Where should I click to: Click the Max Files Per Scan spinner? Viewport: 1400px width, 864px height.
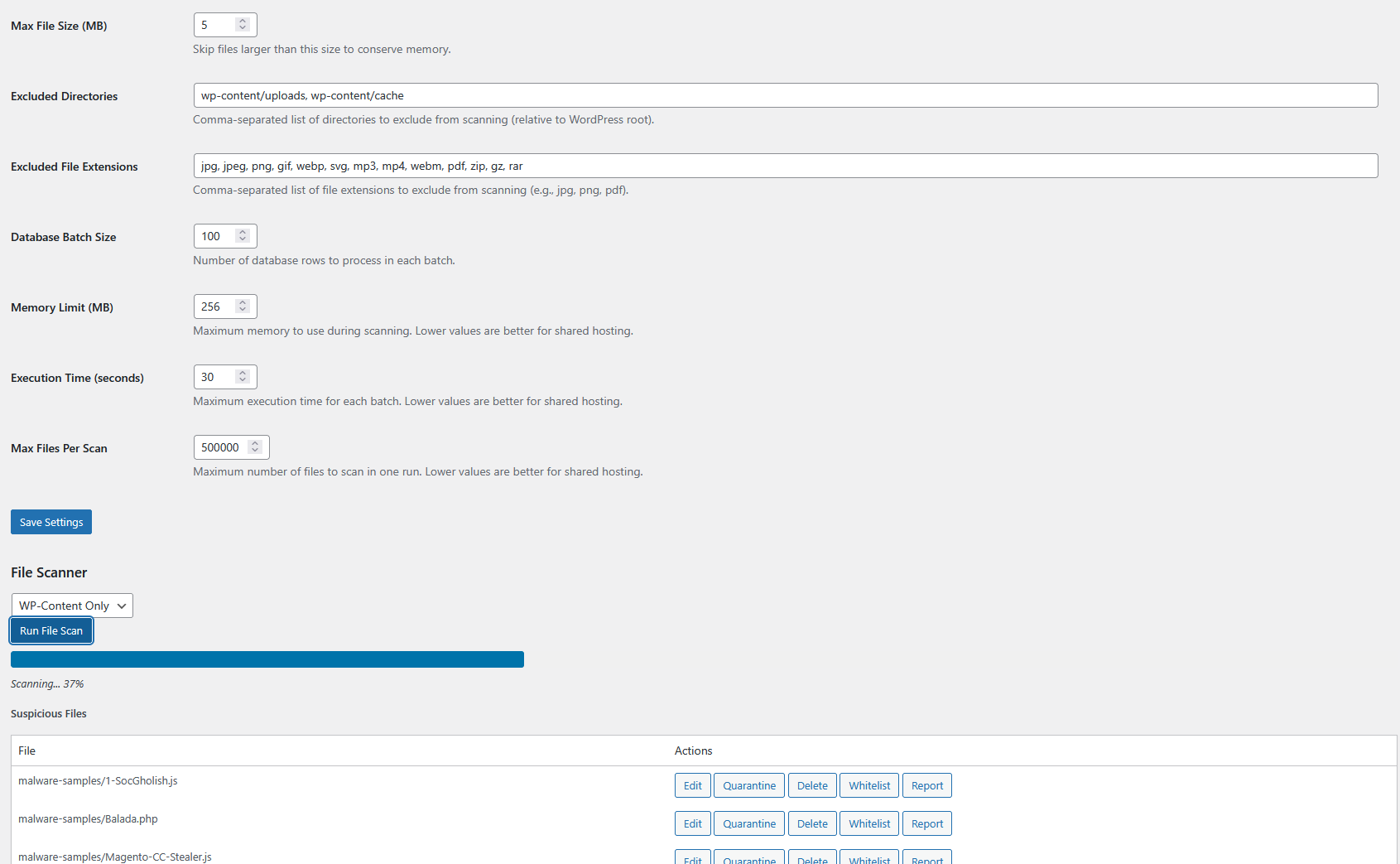(255, 447)
